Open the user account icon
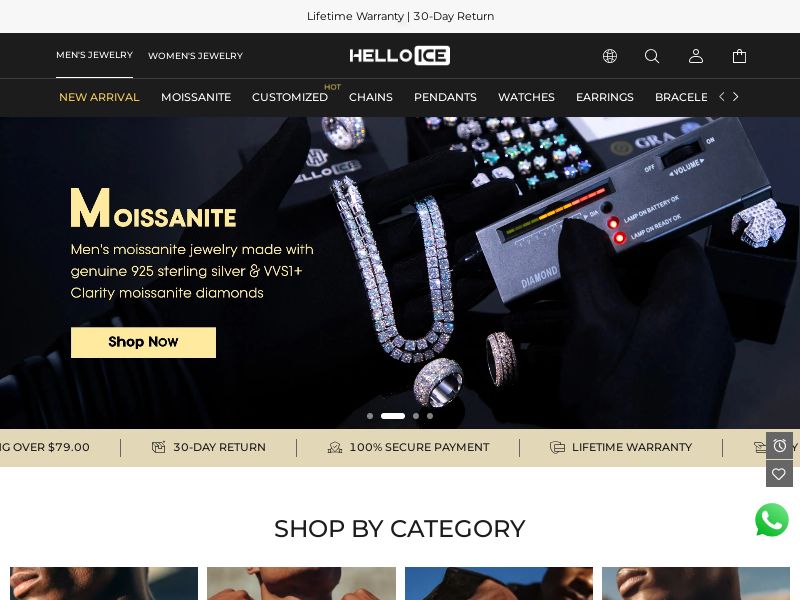The width and height of the screenshot is (800, 600). (x=696, y=56)
